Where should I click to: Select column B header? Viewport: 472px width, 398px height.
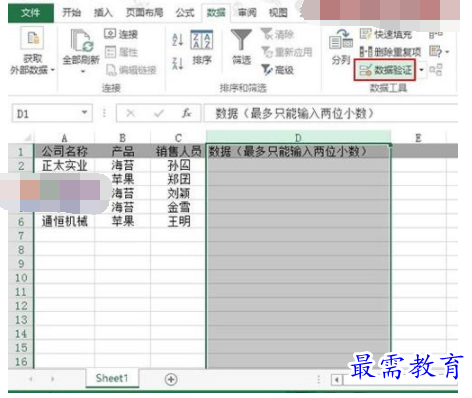(x=122, y=138)
